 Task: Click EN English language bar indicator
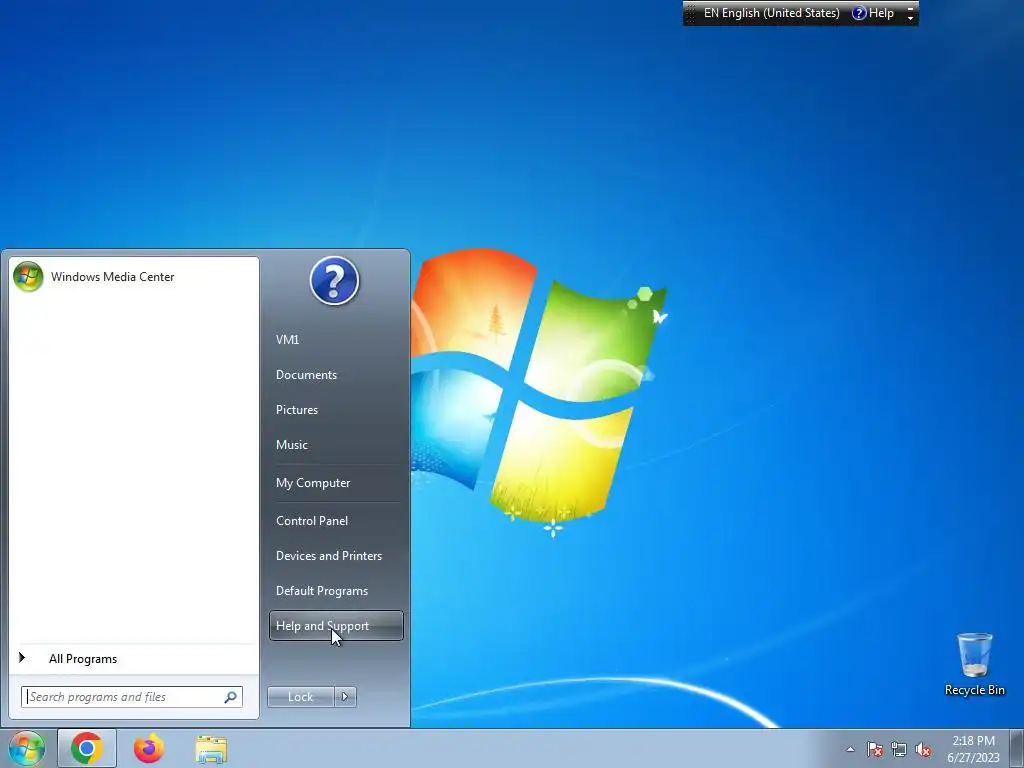pyautogui.click(x=772, y=13)
